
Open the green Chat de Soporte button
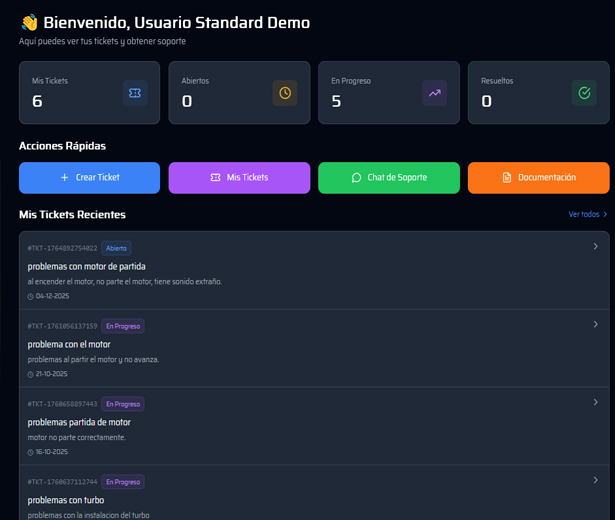[389, 177]
